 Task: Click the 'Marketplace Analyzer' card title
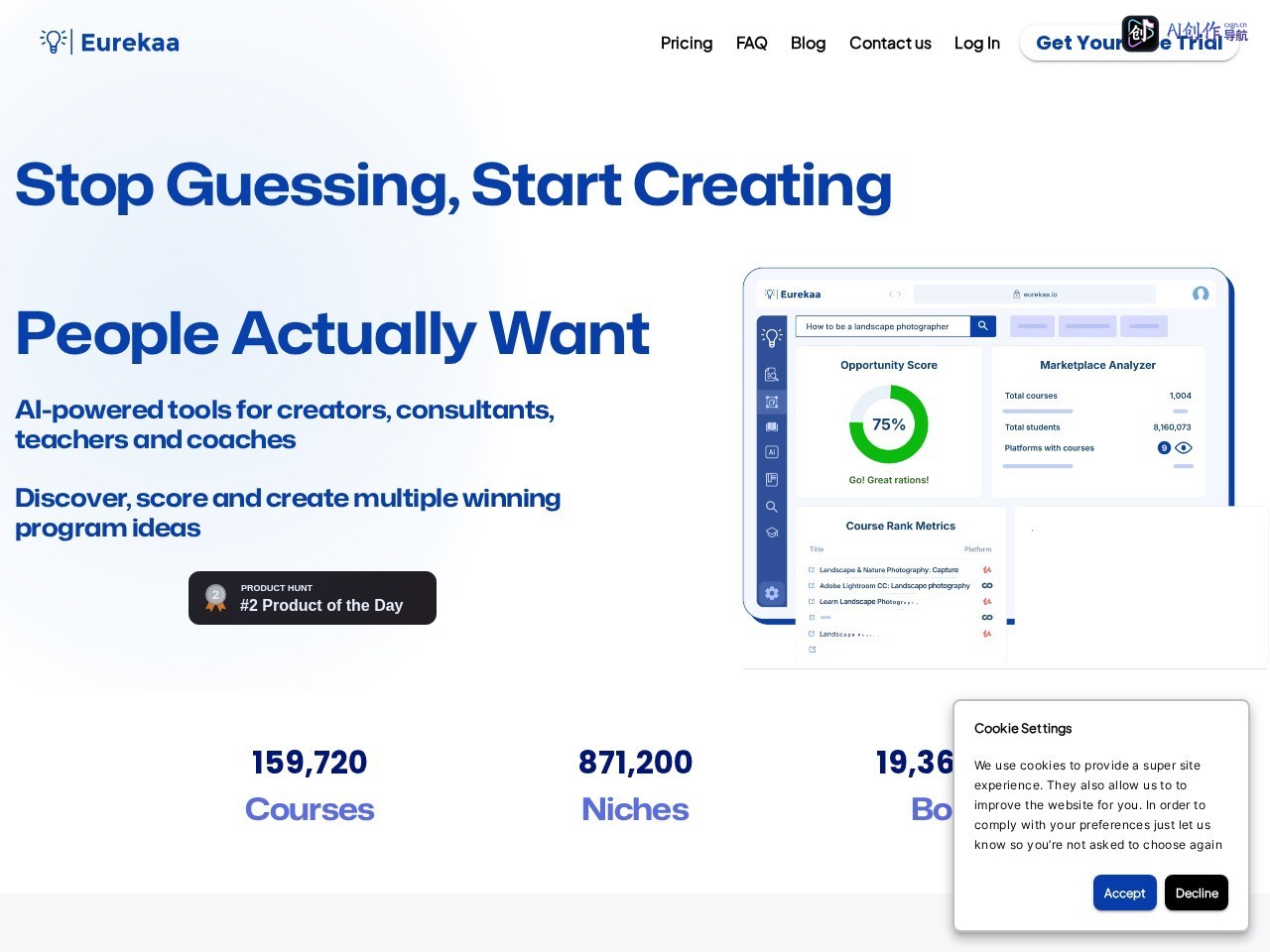coord(1097,365)
